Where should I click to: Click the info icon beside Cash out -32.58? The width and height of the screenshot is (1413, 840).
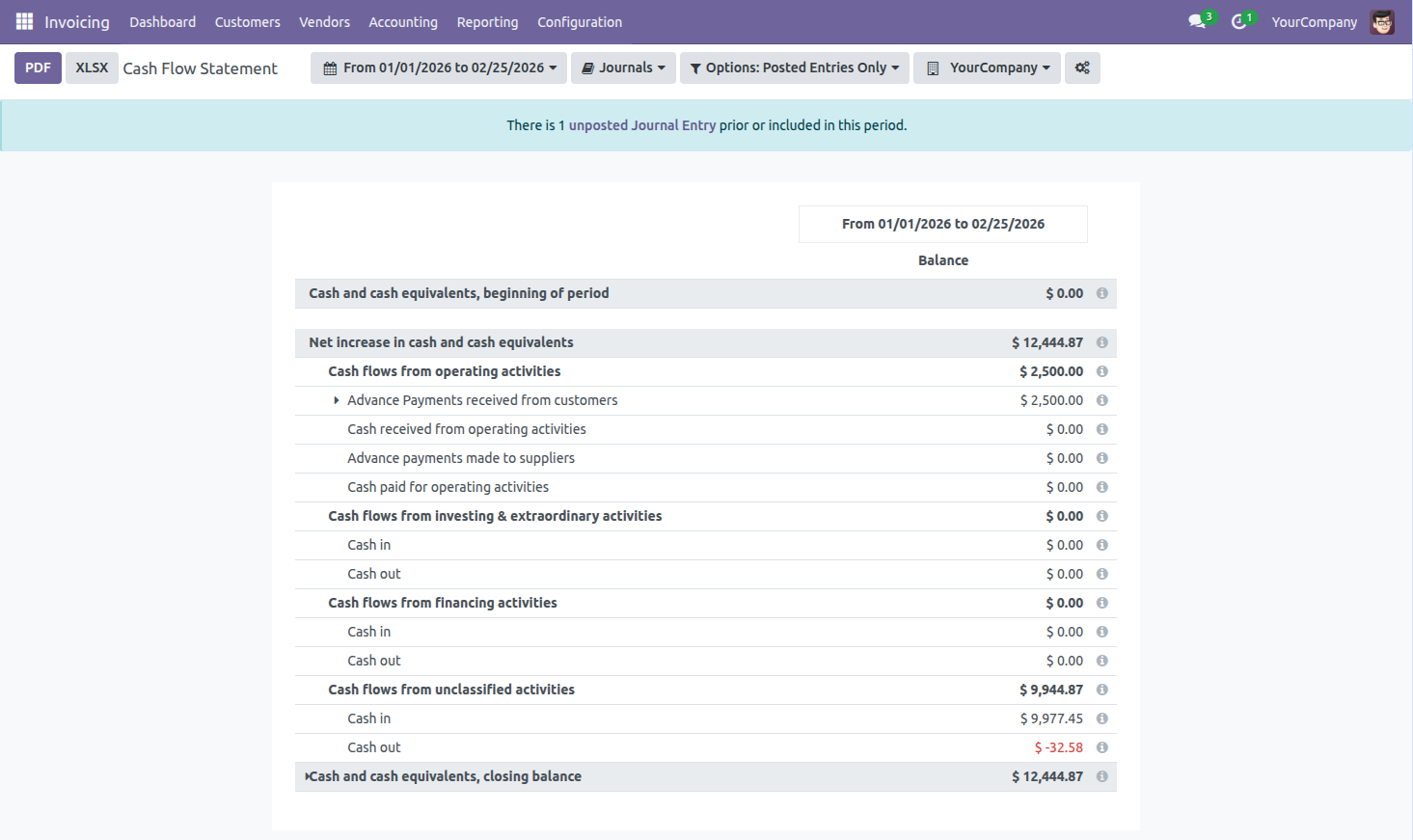click(1101, 746)
